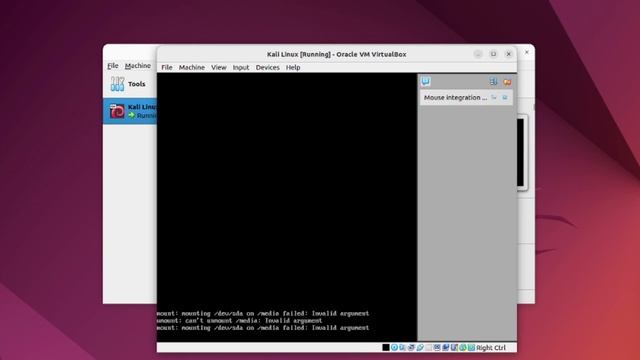Open File menu in VirtualBox Manager window

tap(113, 66)
